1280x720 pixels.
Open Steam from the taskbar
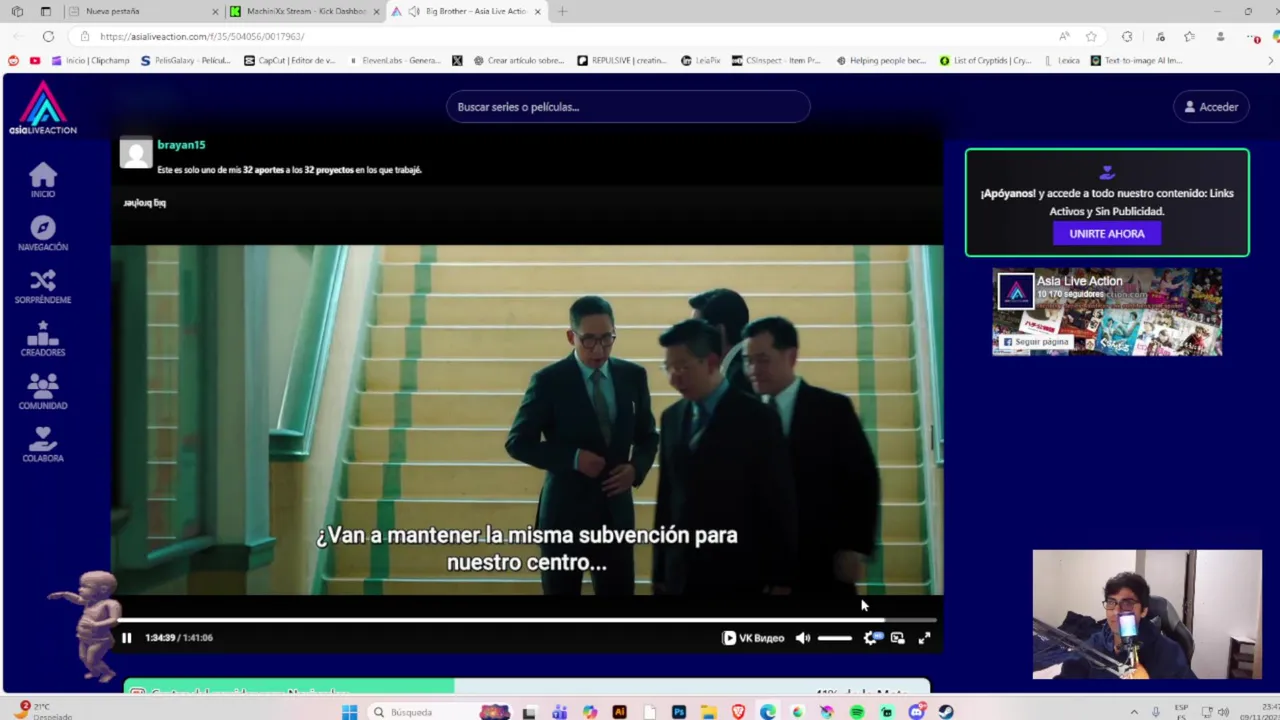pyautogui.click(x=946, y=712)
